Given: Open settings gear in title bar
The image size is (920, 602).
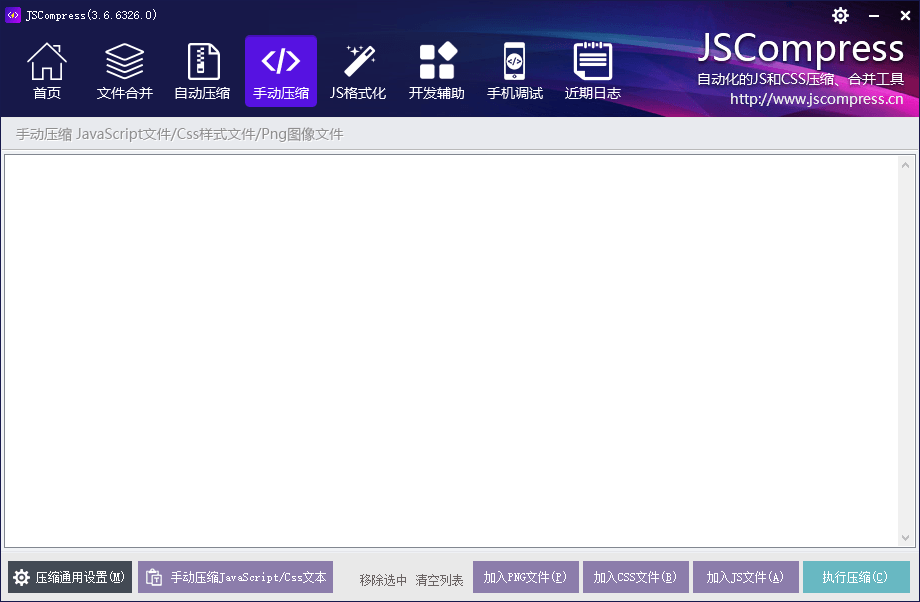Looking at the screenshot, I should [840, 15].
